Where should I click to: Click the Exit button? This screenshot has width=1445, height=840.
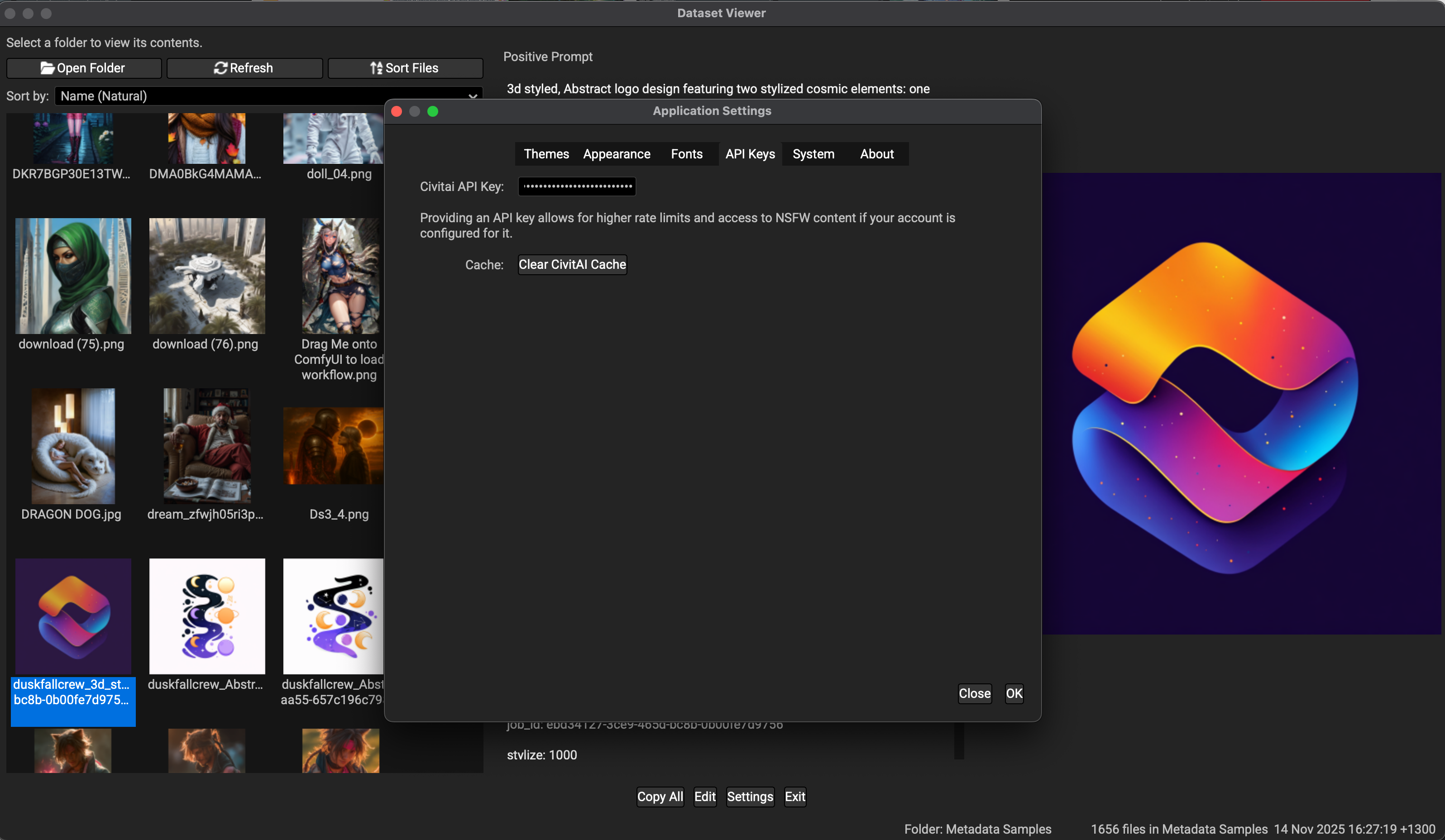795,797
